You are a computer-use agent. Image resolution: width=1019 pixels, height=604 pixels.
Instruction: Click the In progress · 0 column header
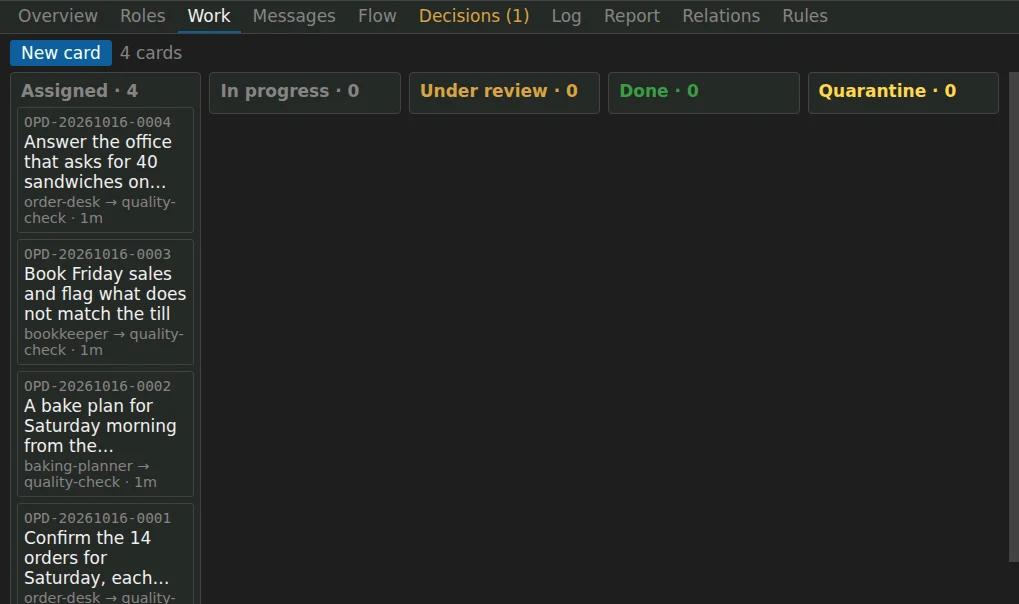[x=289, y=90]
